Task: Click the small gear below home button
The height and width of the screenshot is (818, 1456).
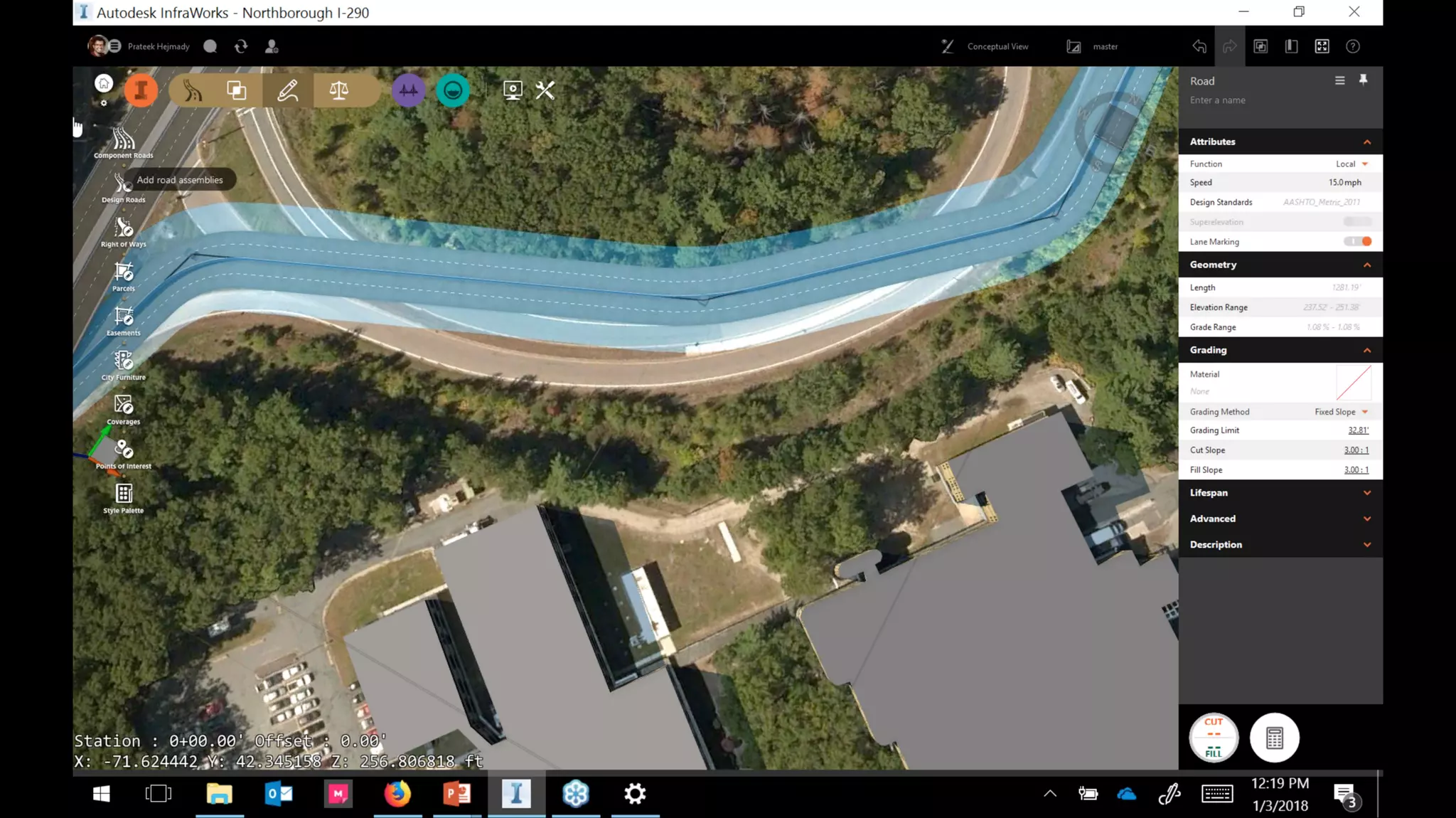Action: point(104,103)
